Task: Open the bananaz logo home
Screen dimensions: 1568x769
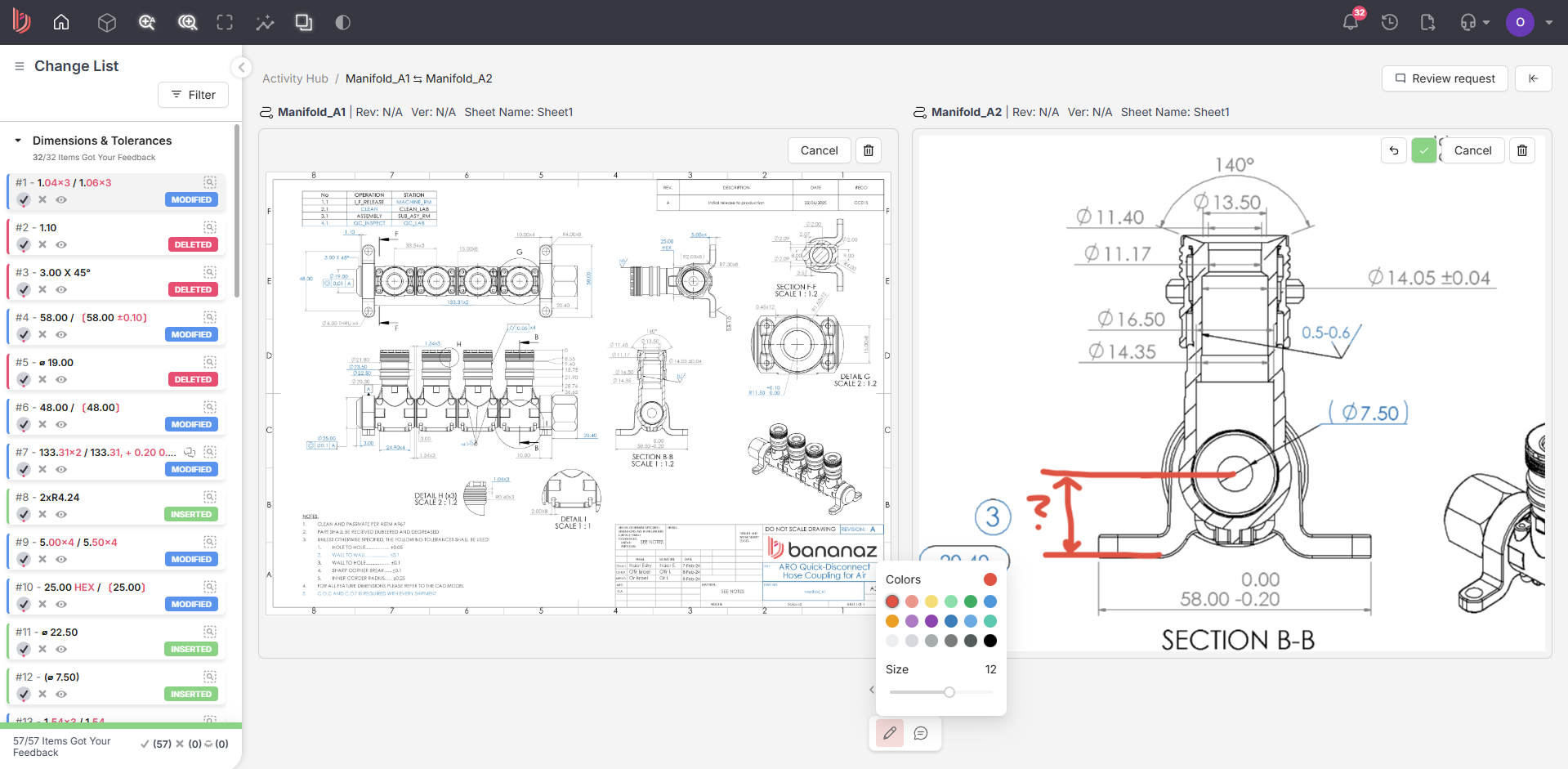Action: 21,21
